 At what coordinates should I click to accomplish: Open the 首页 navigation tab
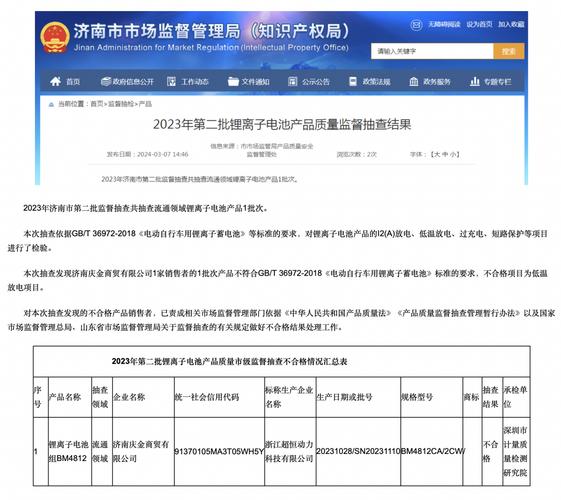65,82
